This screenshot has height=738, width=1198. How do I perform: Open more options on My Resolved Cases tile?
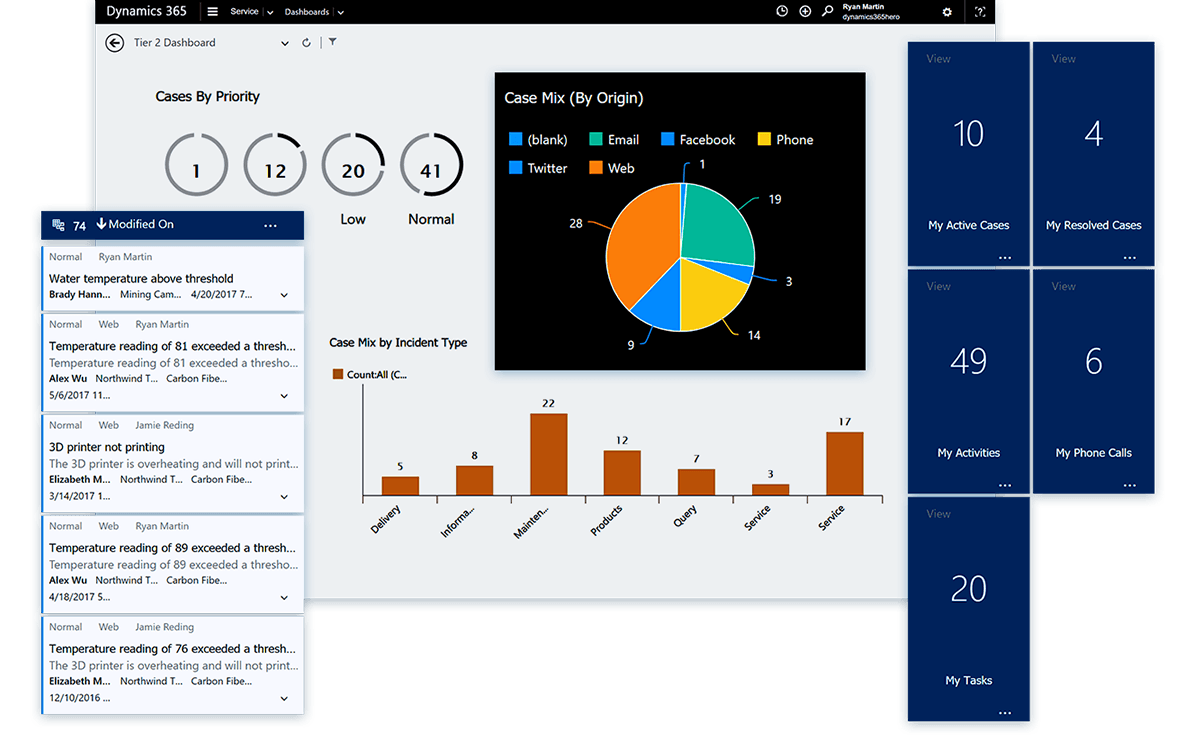(x=1129, y=257)
